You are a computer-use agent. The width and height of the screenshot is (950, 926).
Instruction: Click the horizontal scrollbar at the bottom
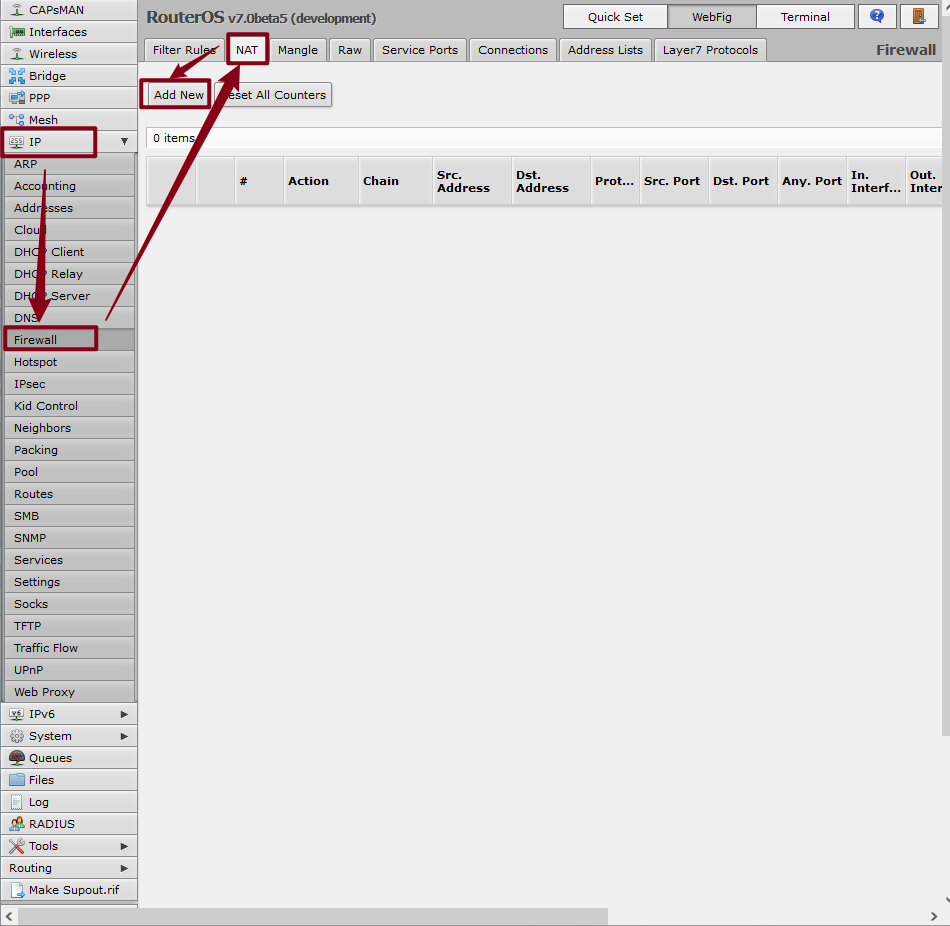312,916
